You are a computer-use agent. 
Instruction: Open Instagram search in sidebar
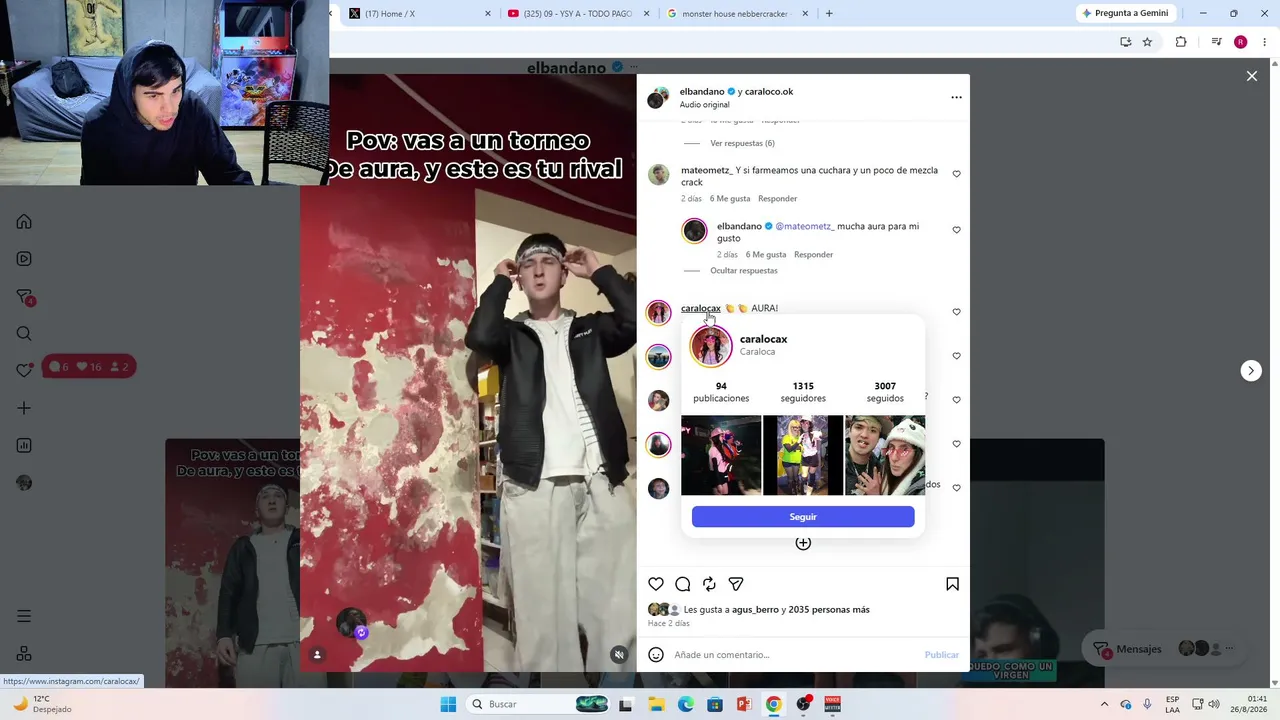pyautogui.click(x=24, y=334)
